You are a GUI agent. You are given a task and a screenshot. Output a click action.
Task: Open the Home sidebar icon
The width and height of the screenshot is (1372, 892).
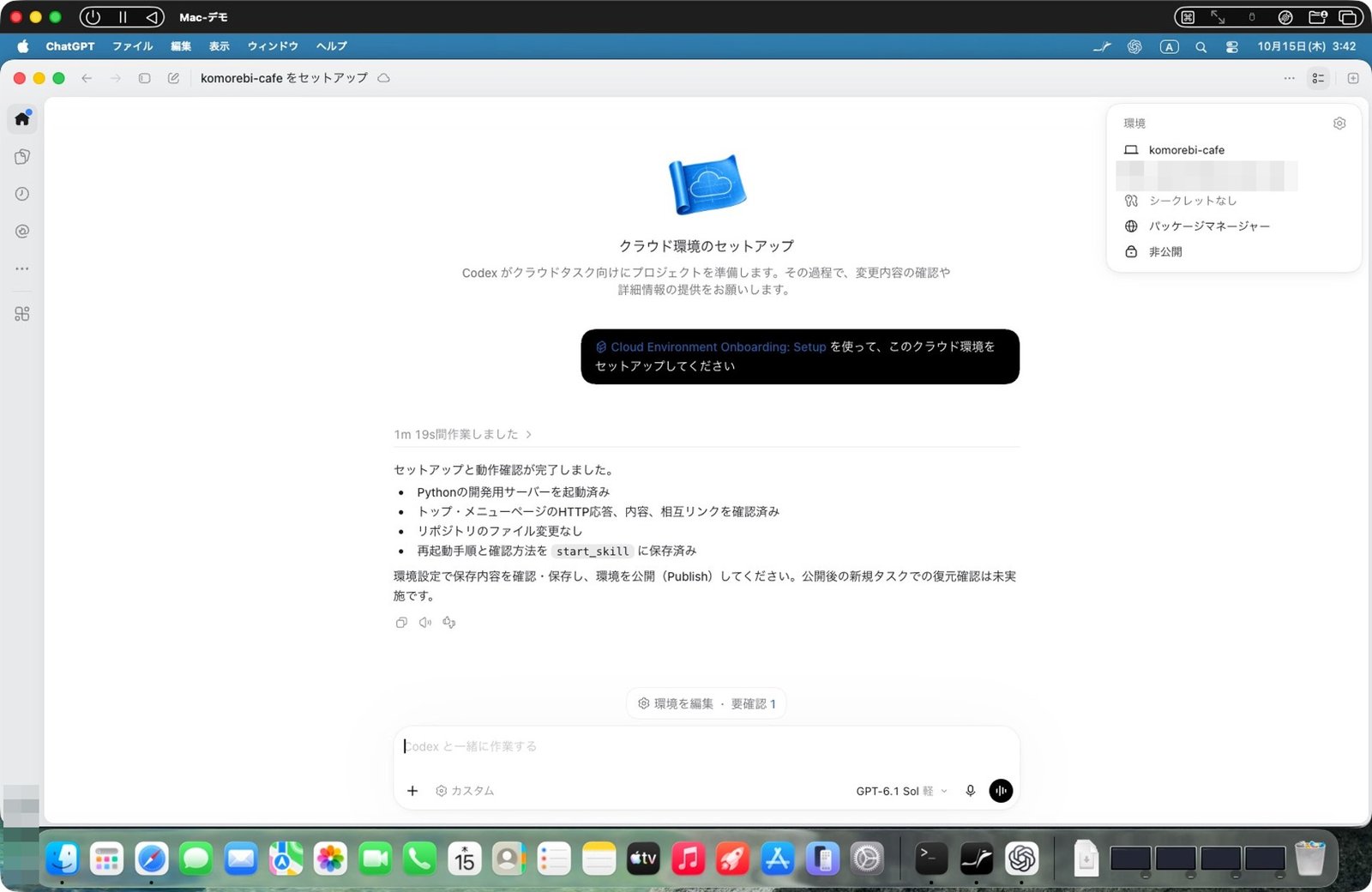tap(22, 118)
